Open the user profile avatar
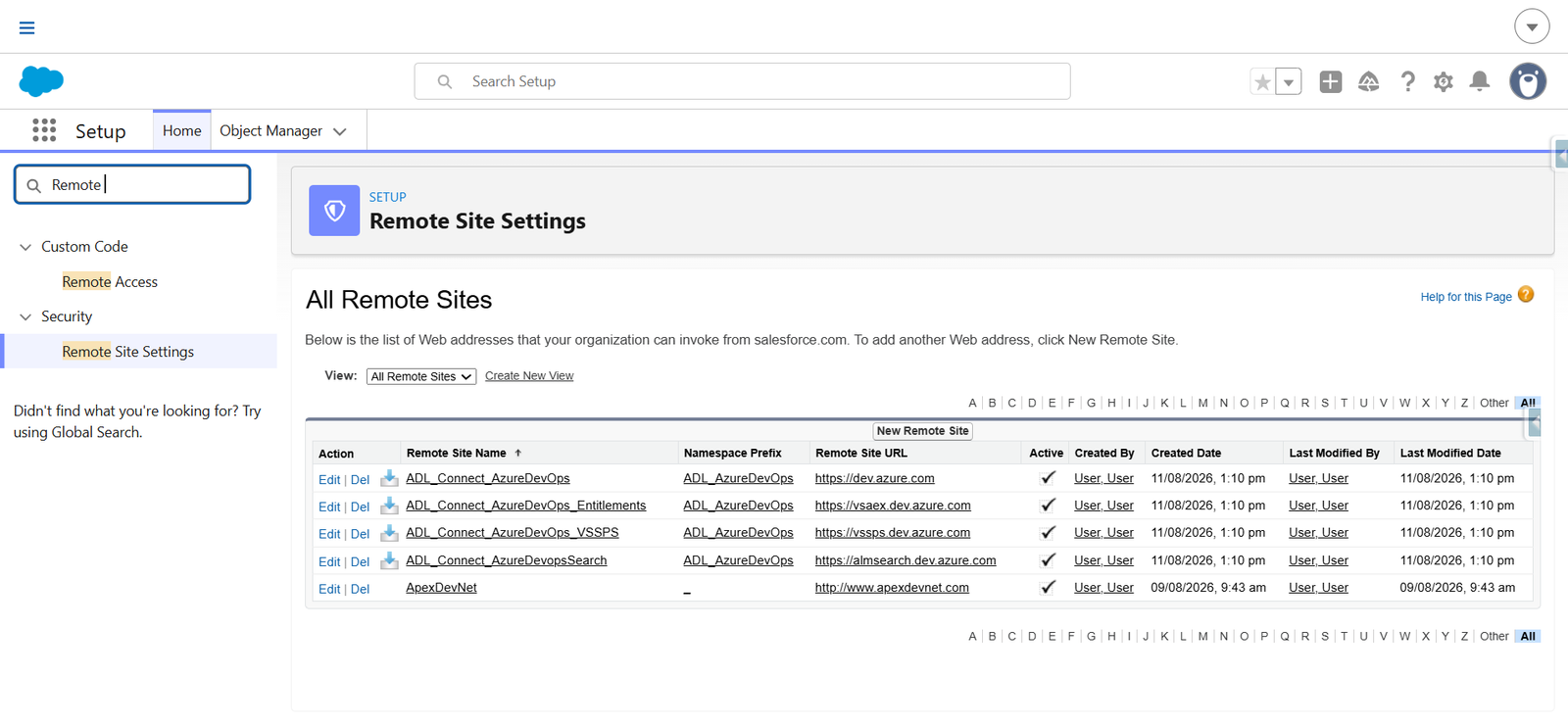The height and width of the screenshot is (725, 1568). pos(1528,81)
